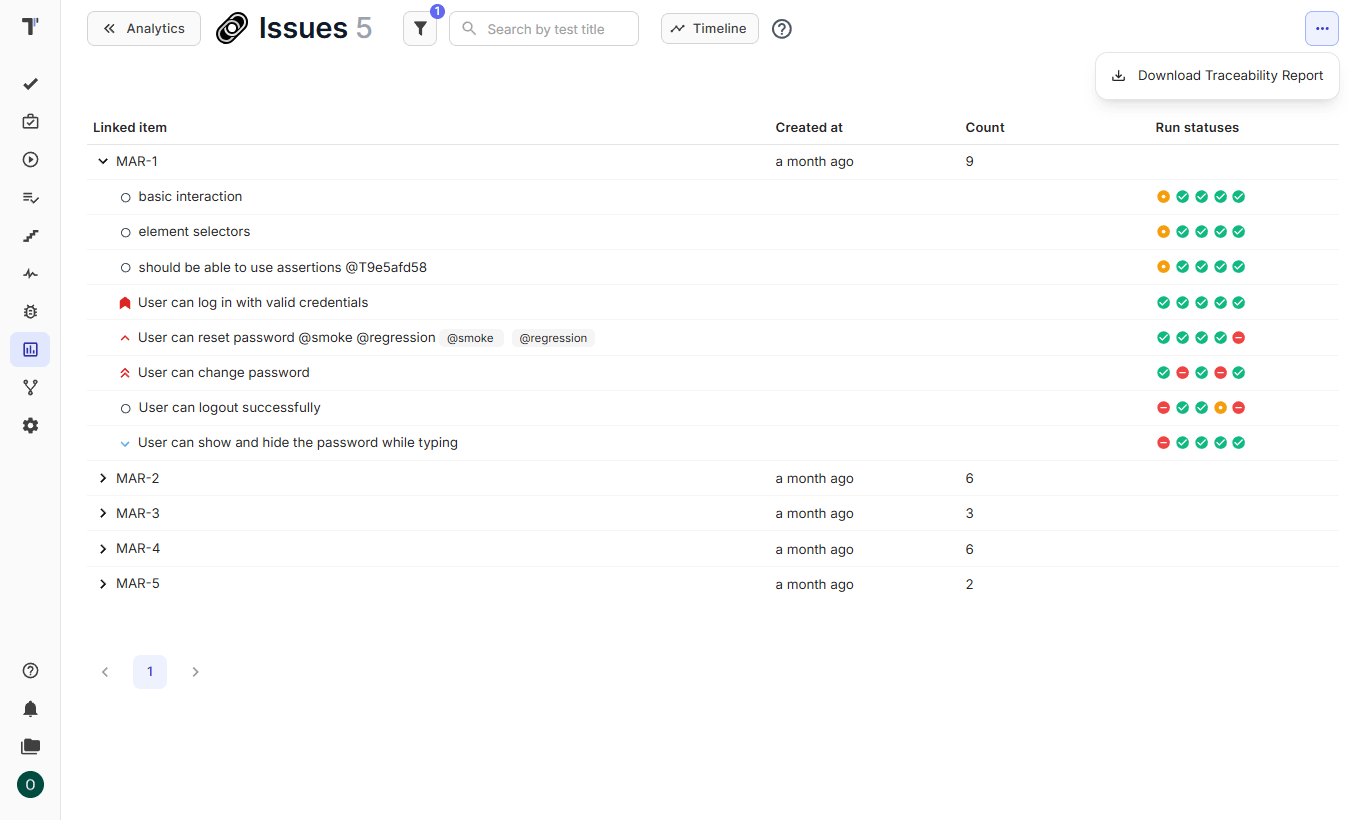Image resolution: width=1366 pixels, height=820 pixels.
Task: Click the @regression tag
Action: (553, 338)
